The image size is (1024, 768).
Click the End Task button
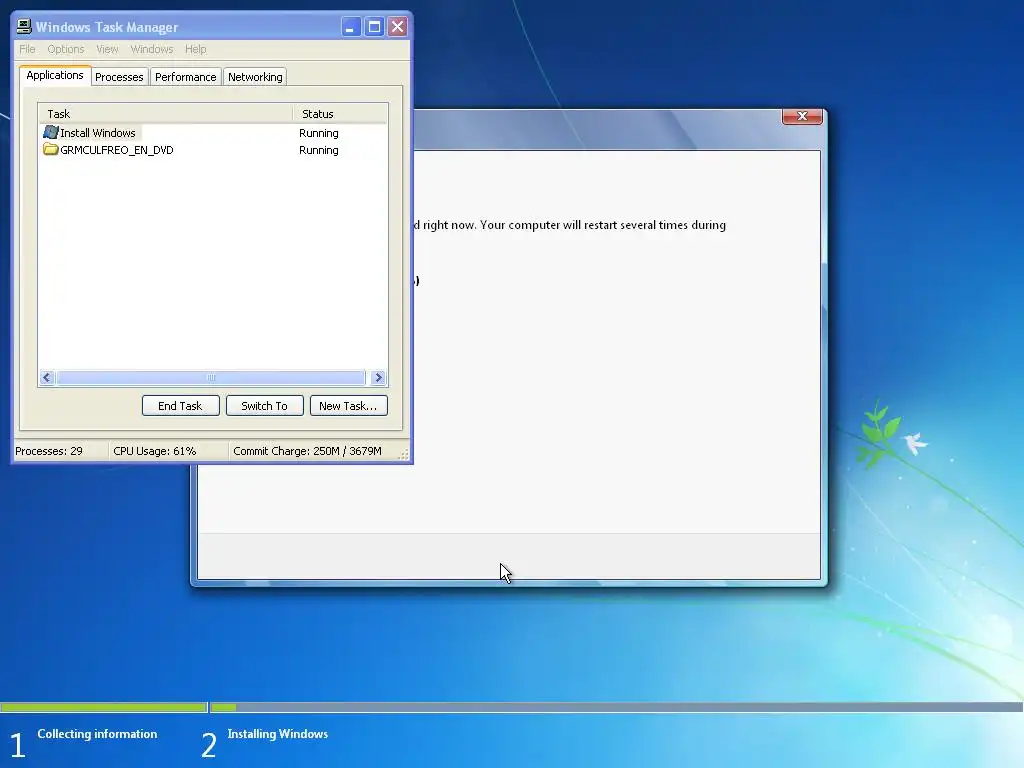pos(180,406)
